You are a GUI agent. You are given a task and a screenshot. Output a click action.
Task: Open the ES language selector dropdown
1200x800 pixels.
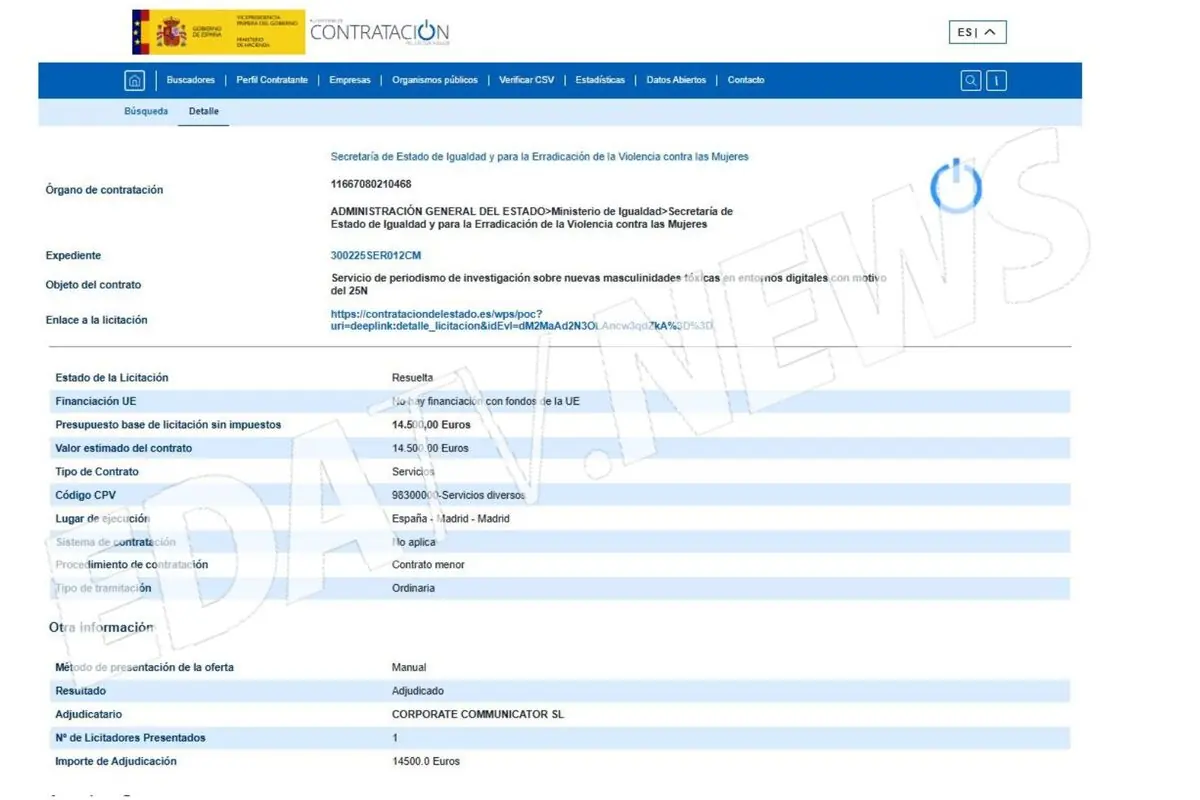(x=977, y=31)
